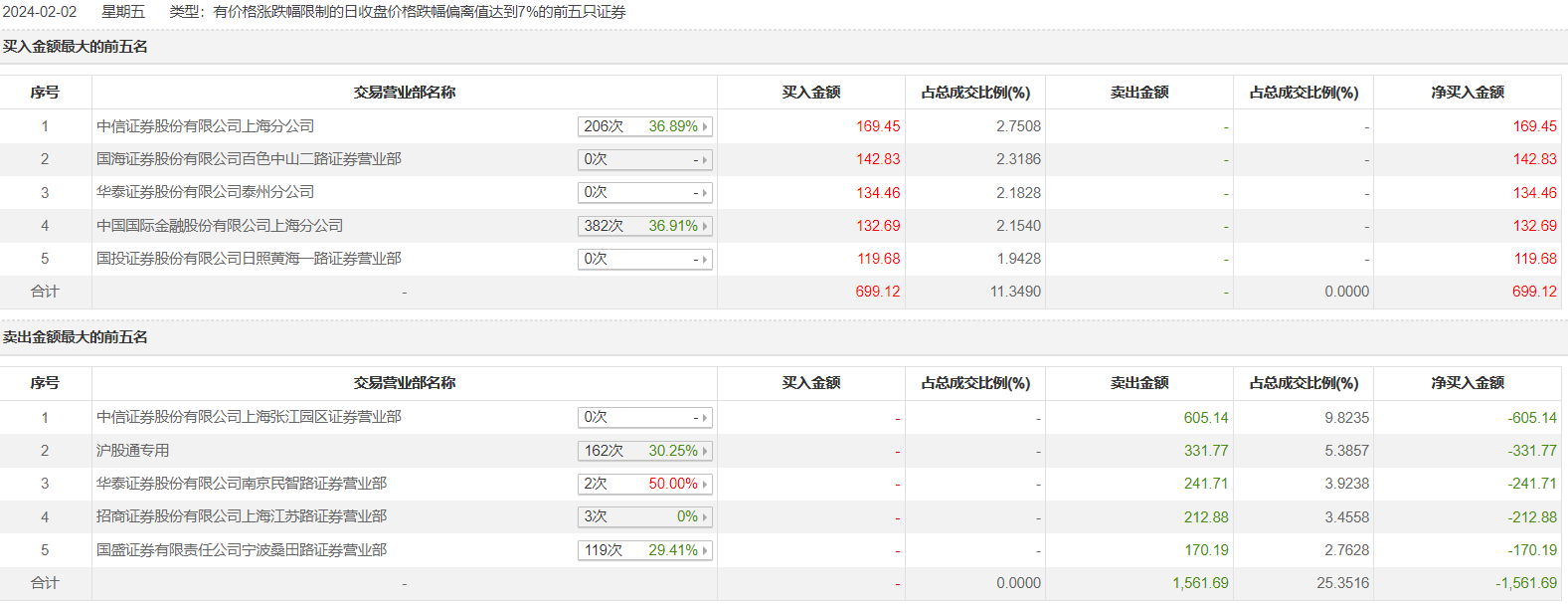This screenshot has height=604, width=1568.
Task: Open 招商证券上海江苏路证券营业部 link
Action: 242,516
